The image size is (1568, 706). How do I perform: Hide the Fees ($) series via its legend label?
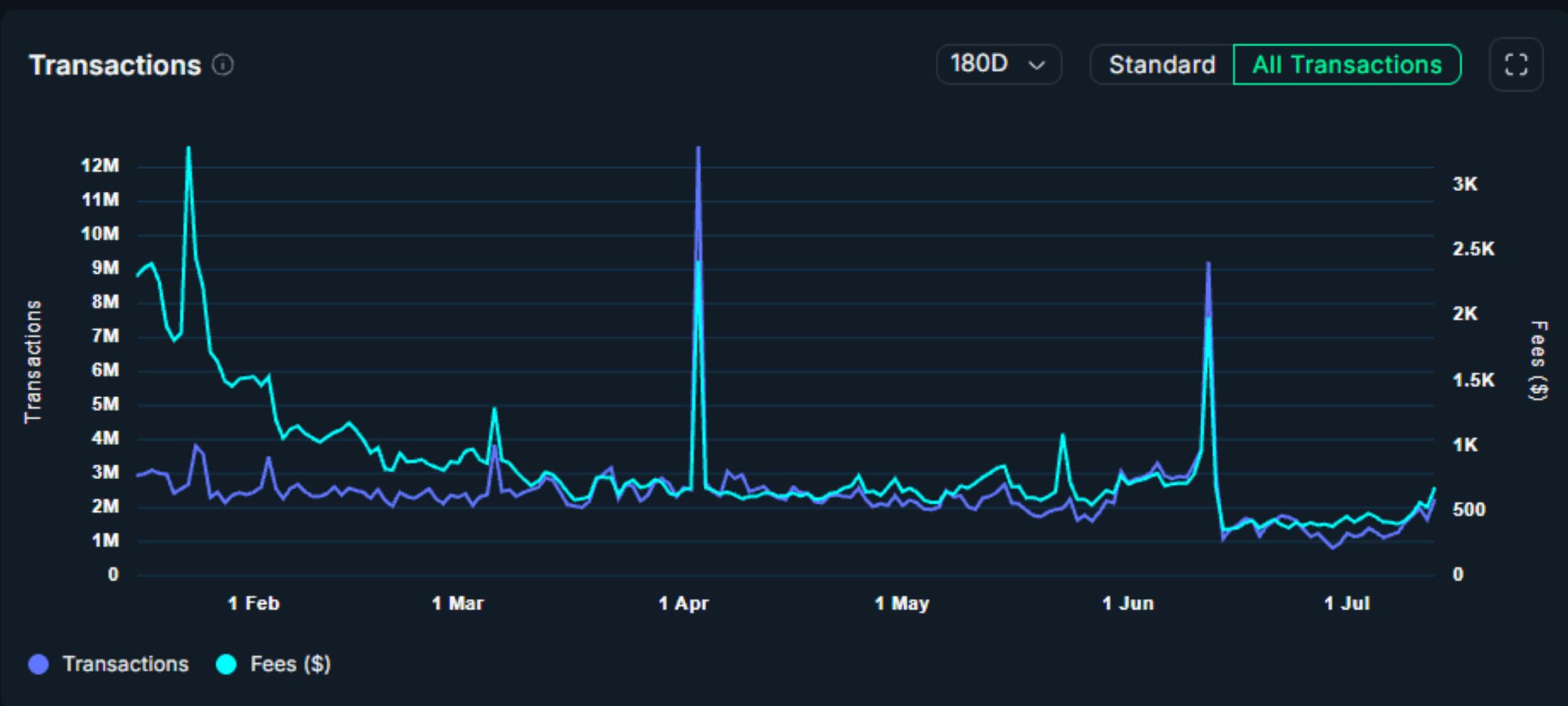(290, 664)
